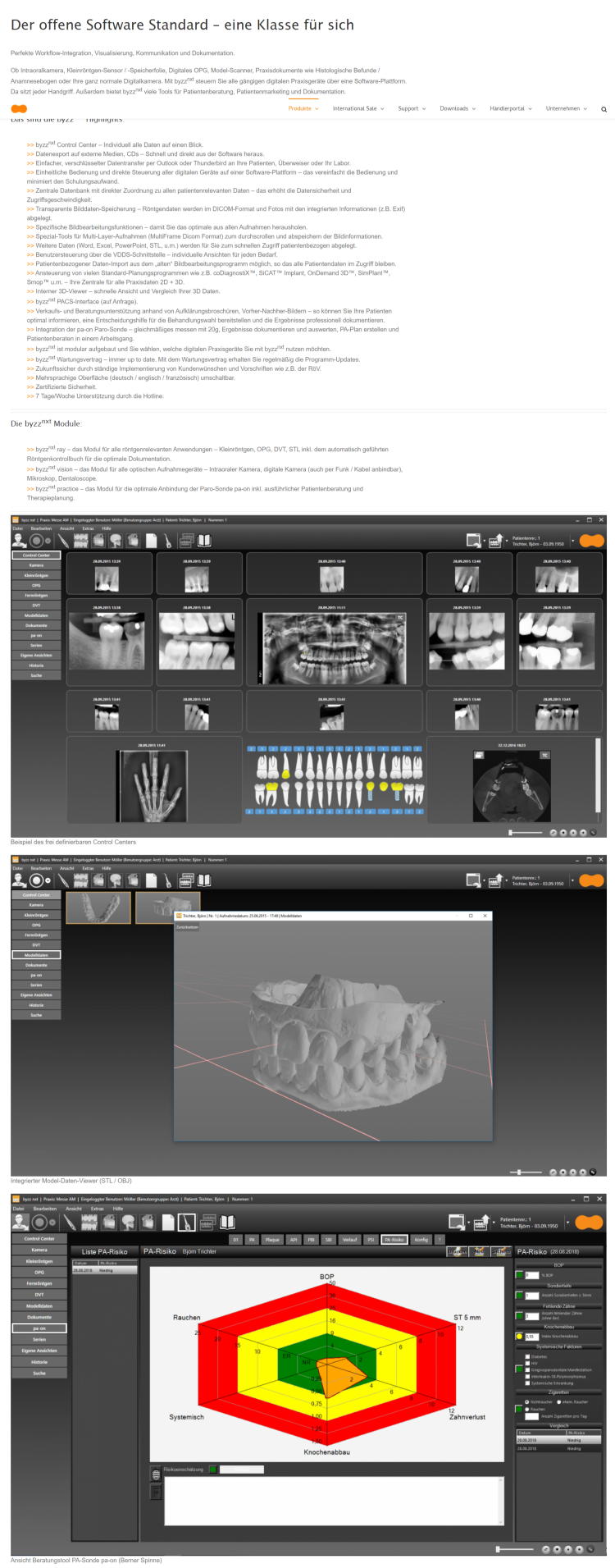The height and width of the screenshot is (1568, 615).
Task: Tick the Systemische Erkrankung checkbox
Action: coord(527,1383)
